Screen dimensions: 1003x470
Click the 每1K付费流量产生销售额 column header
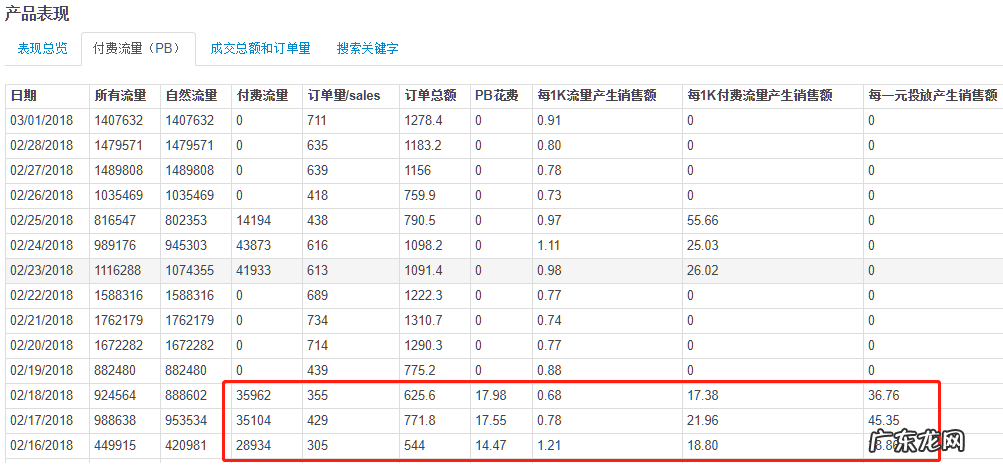pos(760,96)
